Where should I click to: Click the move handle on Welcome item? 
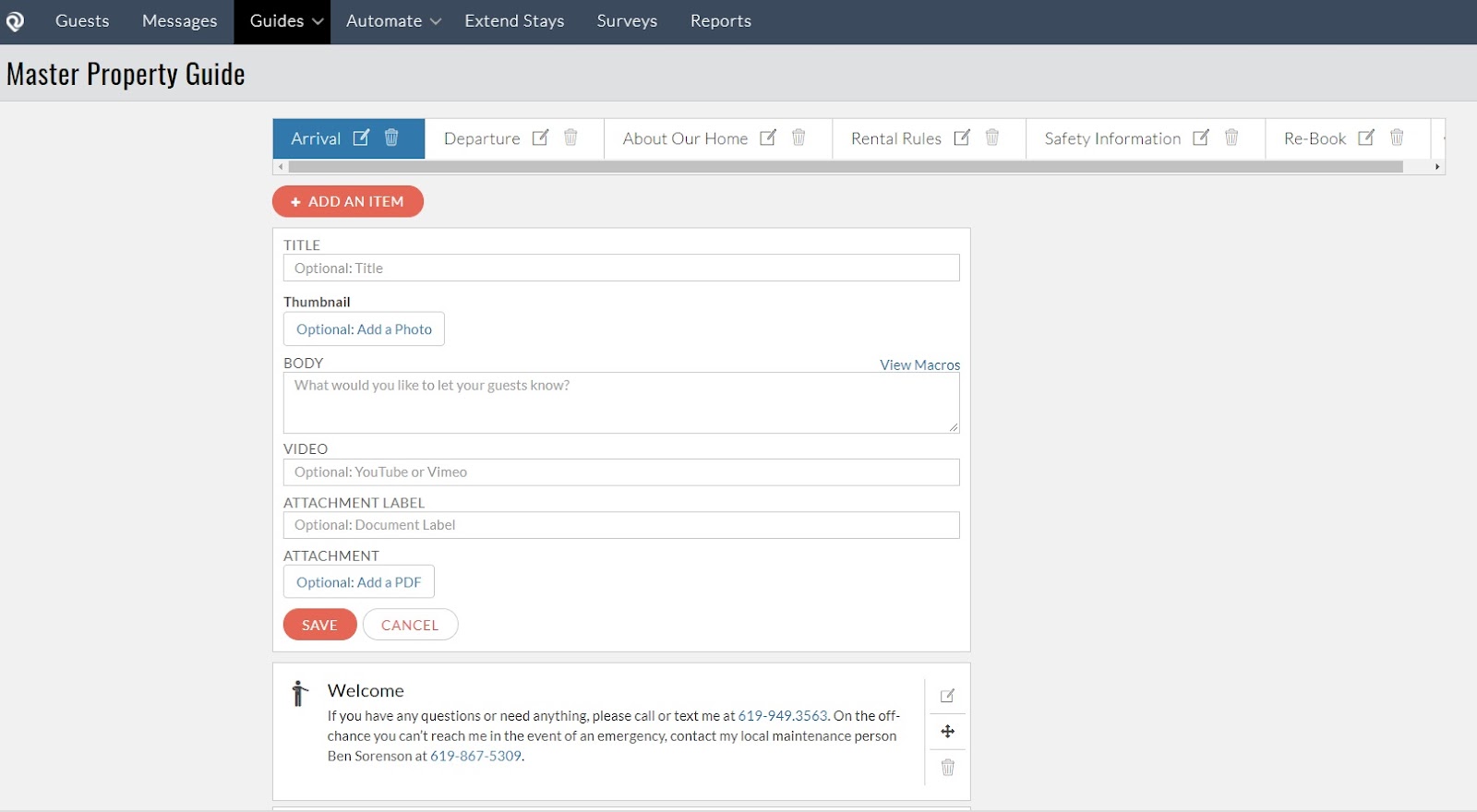point(947,732)
